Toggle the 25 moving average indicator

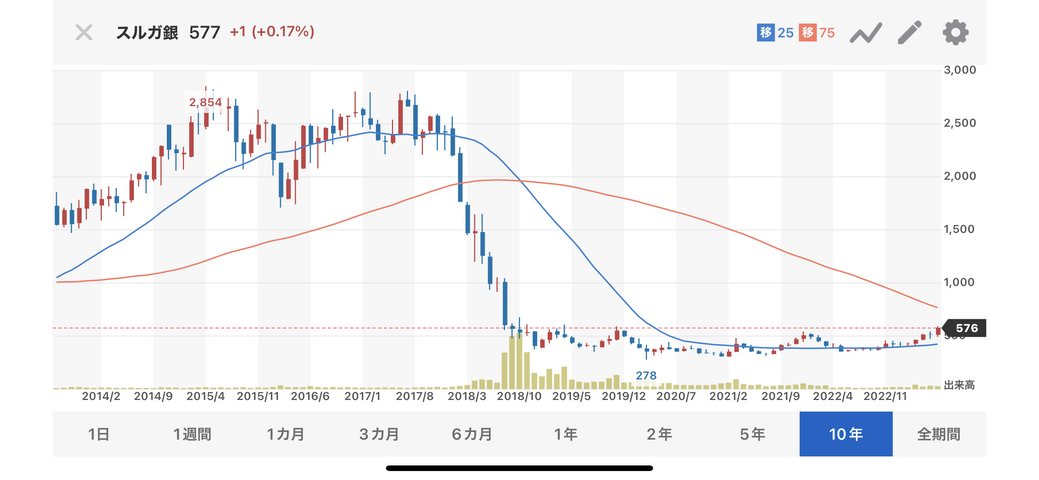[775, 32]
